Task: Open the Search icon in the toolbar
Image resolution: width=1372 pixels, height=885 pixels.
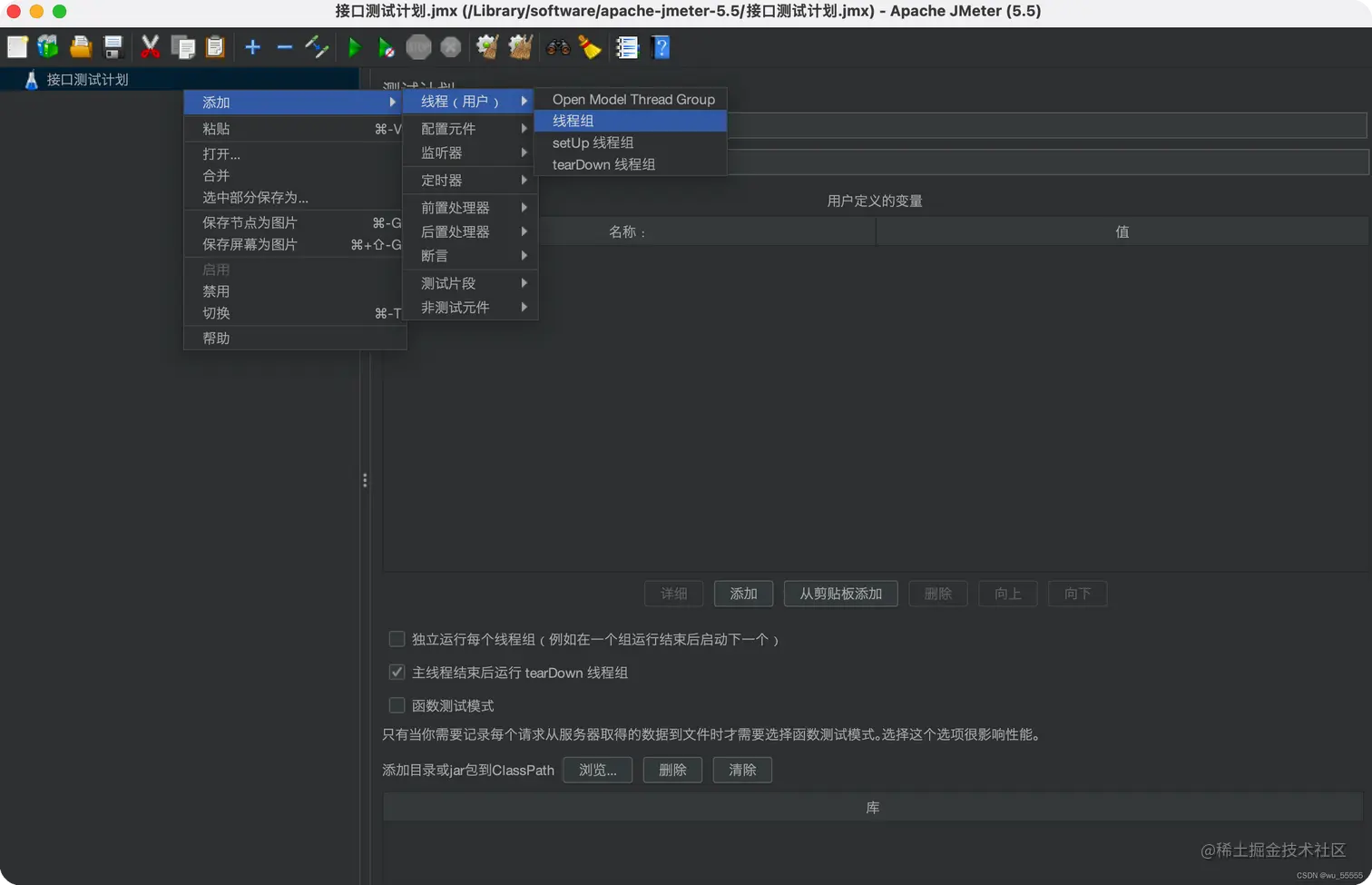Action: tap(558, 46)
